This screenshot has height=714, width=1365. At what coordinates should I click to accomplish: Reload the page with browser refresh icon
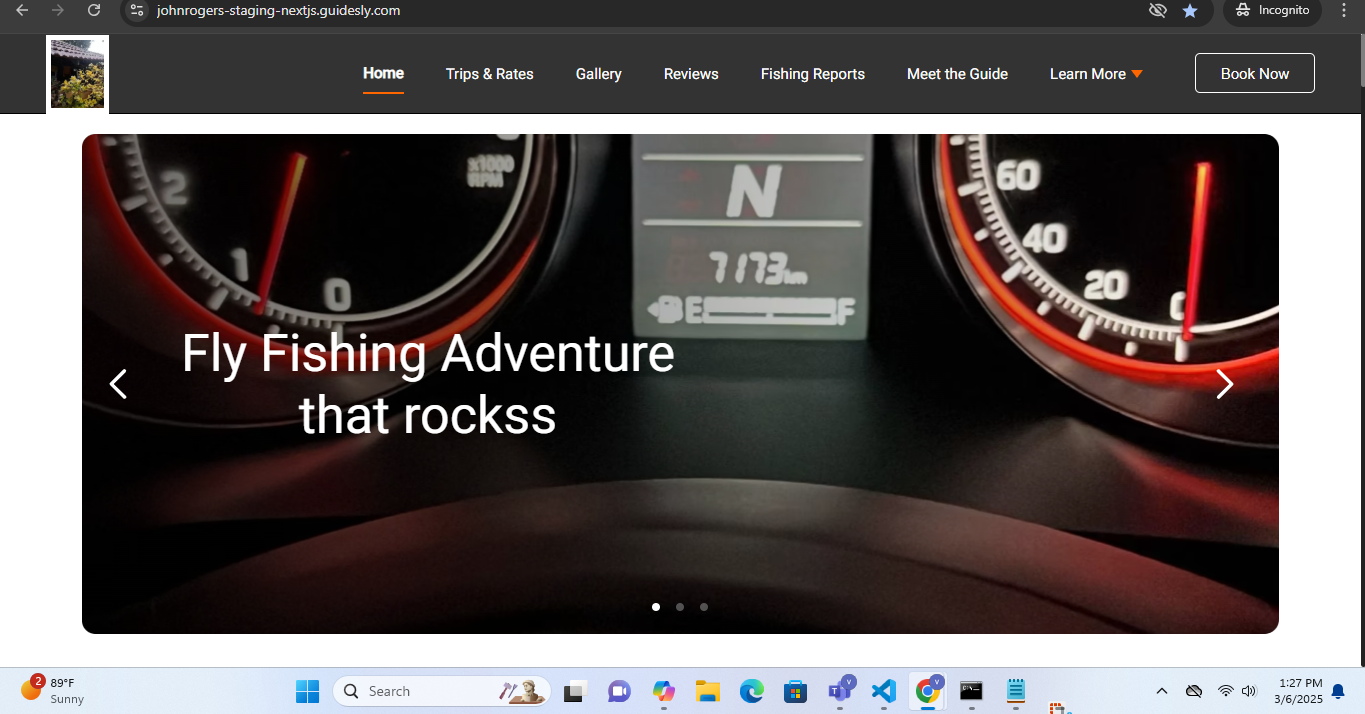pos(94,10)
